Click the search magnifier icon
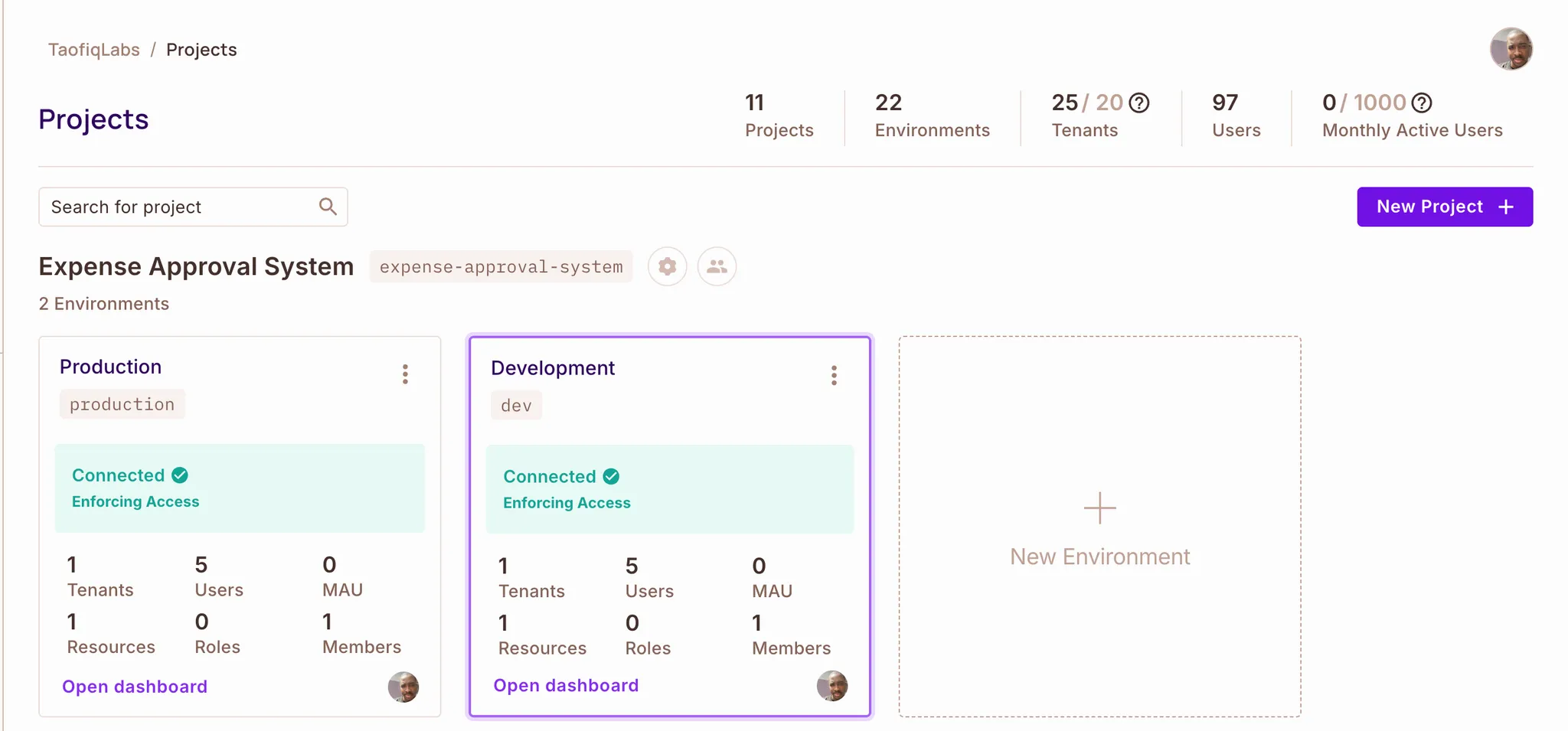The height and width of the screenshot is (731, 1568). click(x=328, y=207)
